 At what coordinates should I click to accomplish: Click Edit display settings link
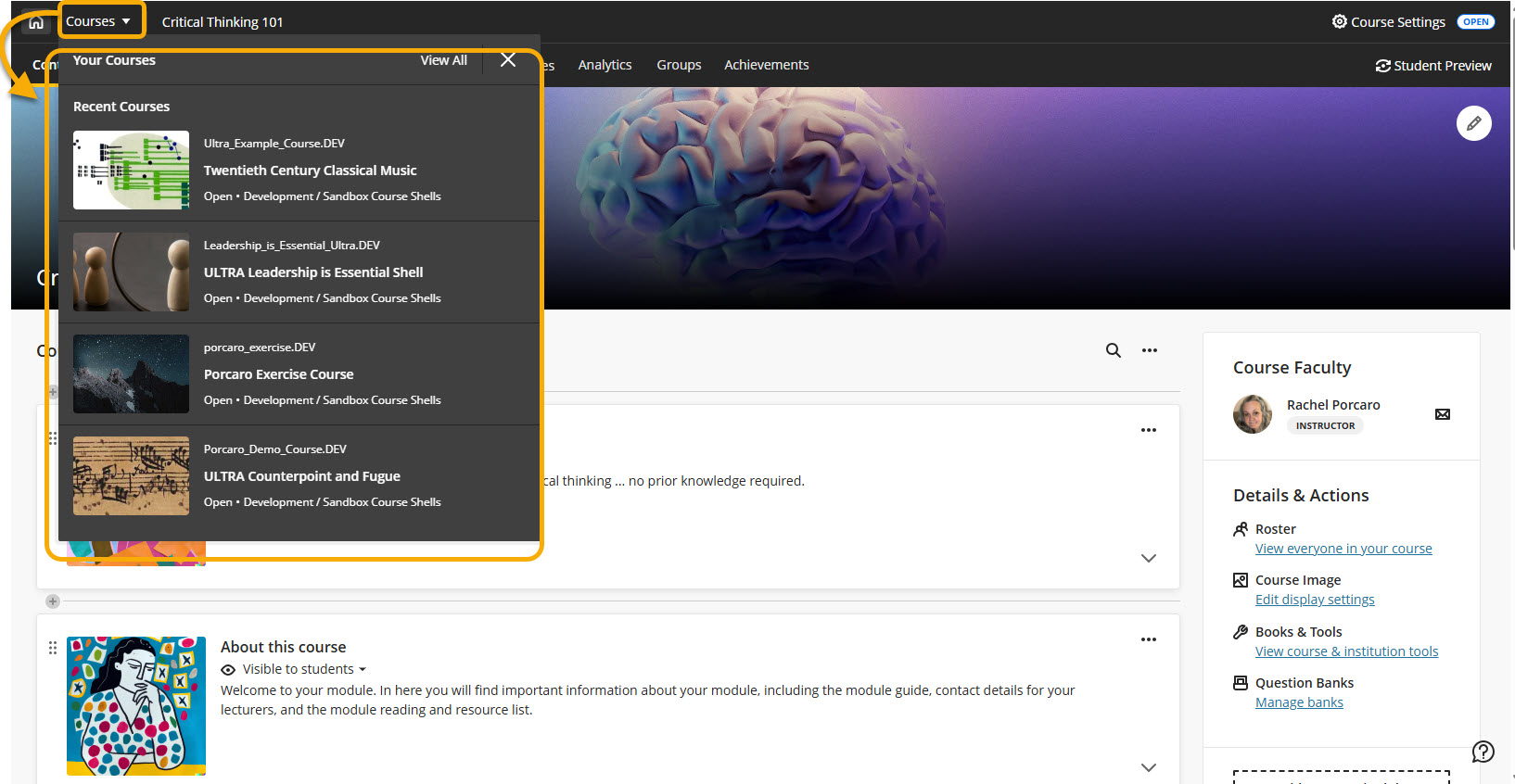[x=1315, y=600]
